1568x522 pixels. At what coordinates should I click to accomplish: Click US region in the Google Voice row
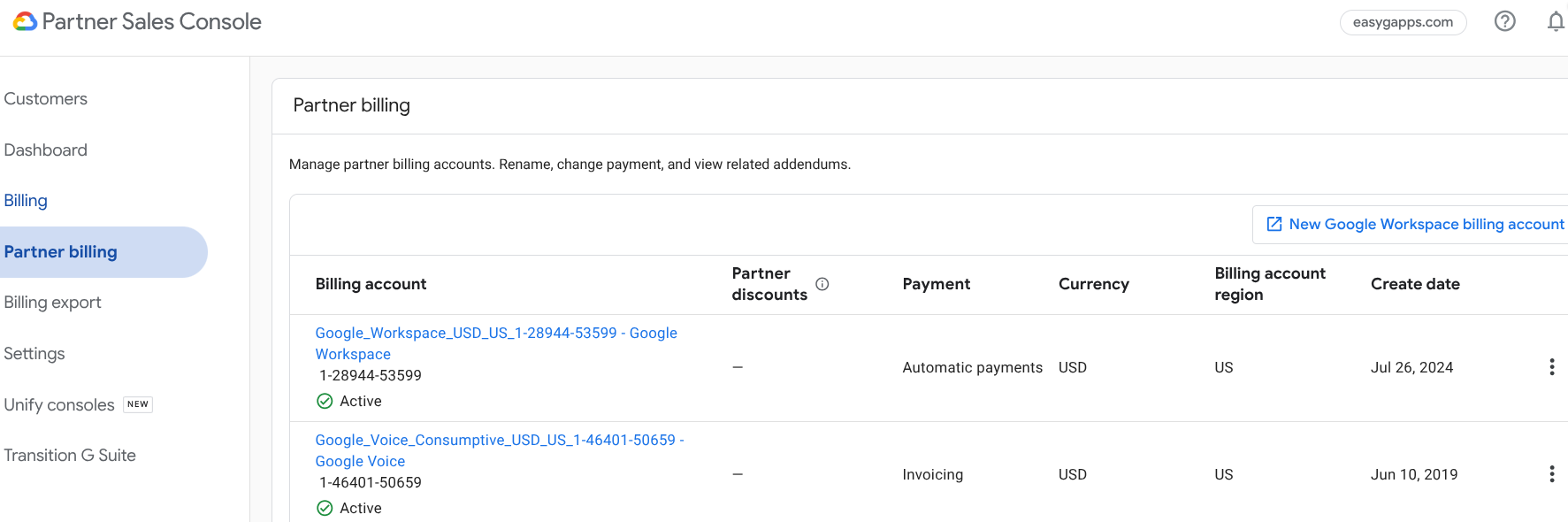(x=1224, y=474)
